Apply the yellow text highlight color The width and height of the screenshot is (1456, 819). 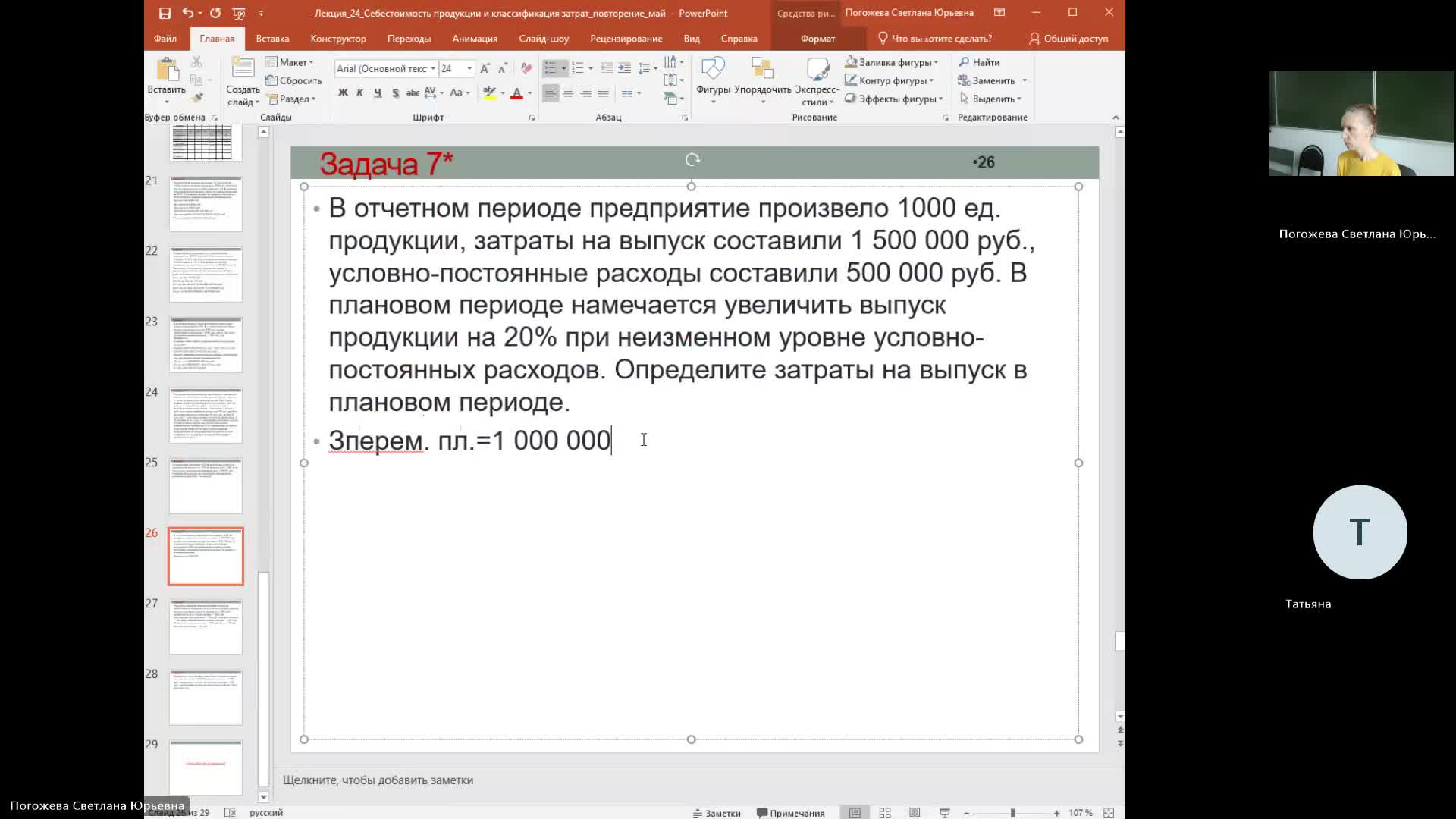[490, 93]
